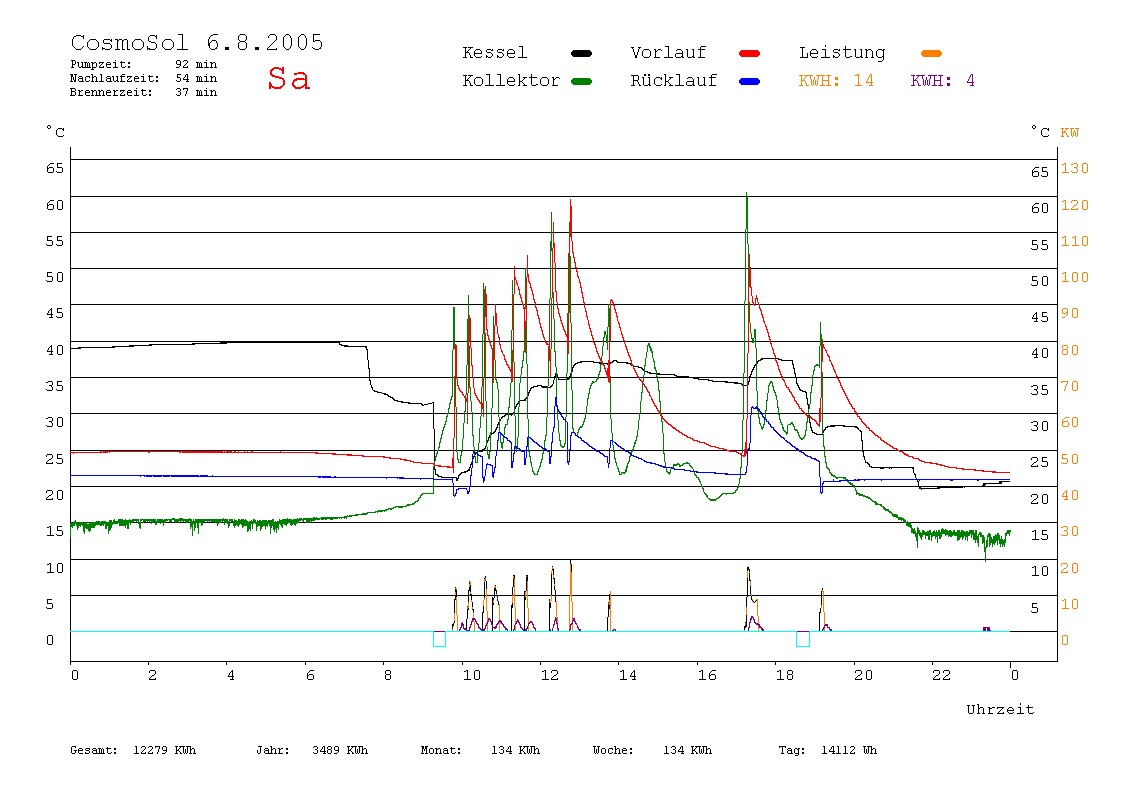
Task: Click the "Jahr:" label
Action: (x=273, y=750)
